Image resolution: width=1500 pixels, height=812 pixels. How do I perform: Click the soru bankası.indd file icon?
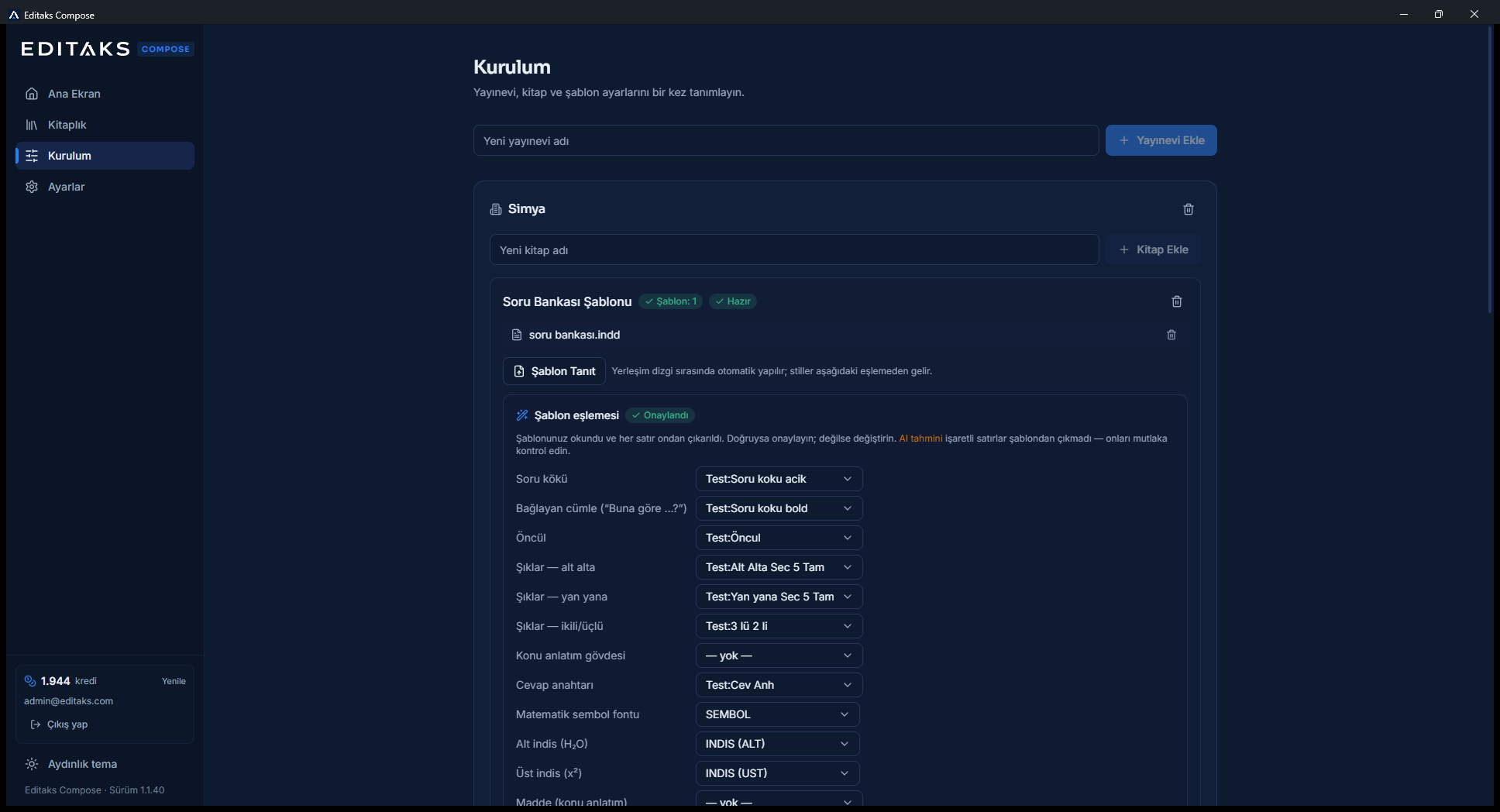[x=517, y=335]
